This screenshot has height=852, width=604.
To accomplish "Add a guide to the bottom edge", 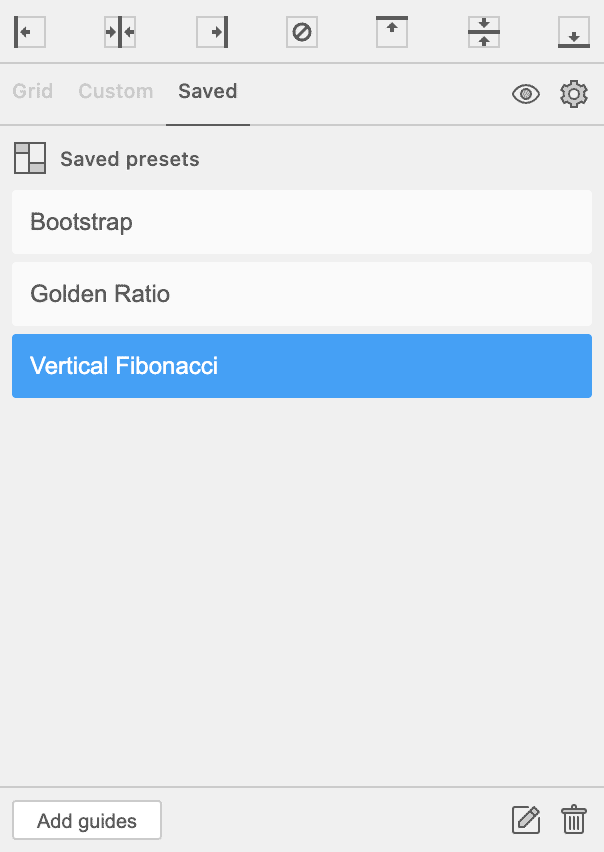I will click(573, 32).
